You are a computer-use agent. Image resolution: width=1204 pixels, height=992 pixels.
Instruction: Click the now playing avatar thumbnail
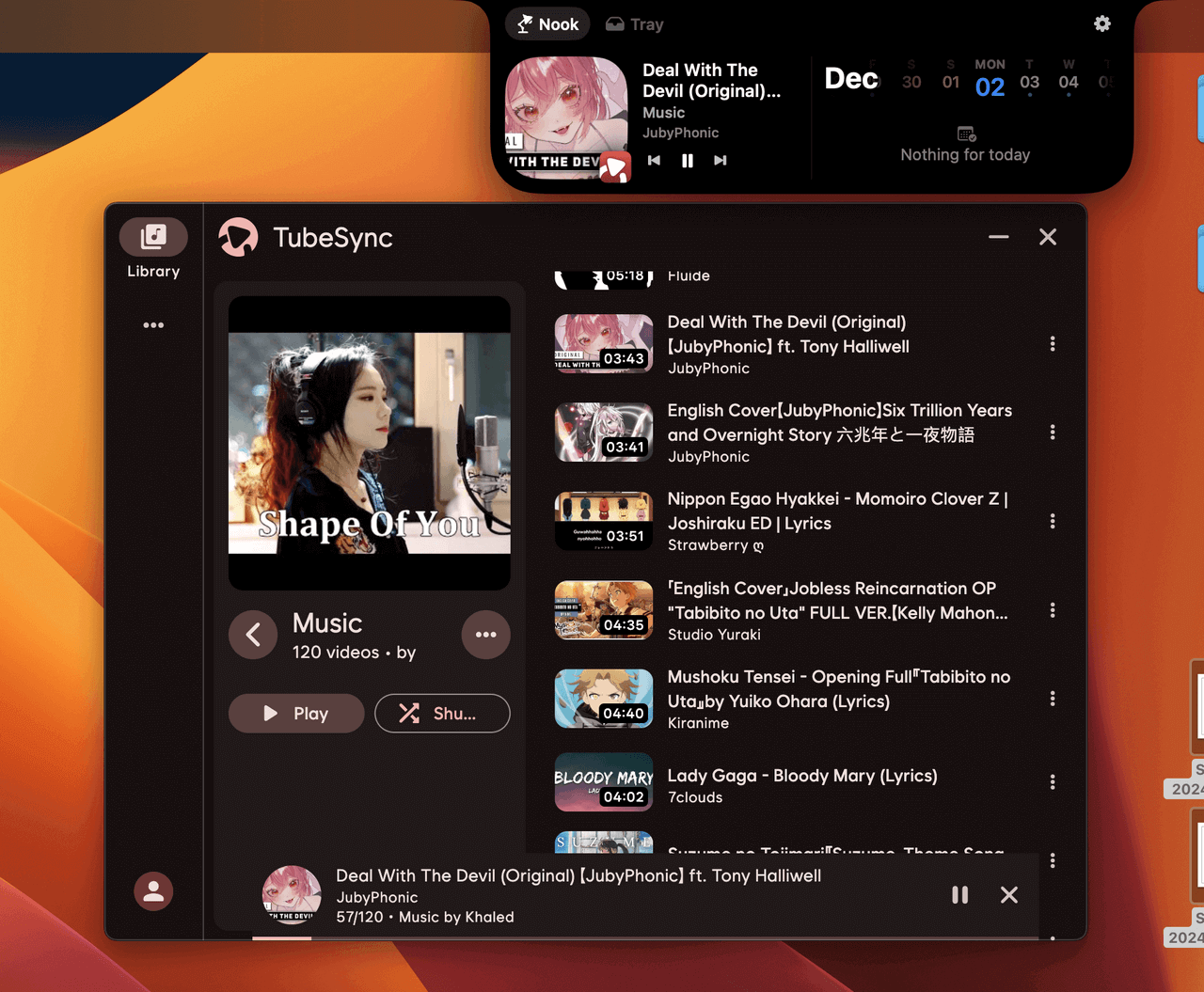click(292, 894)
